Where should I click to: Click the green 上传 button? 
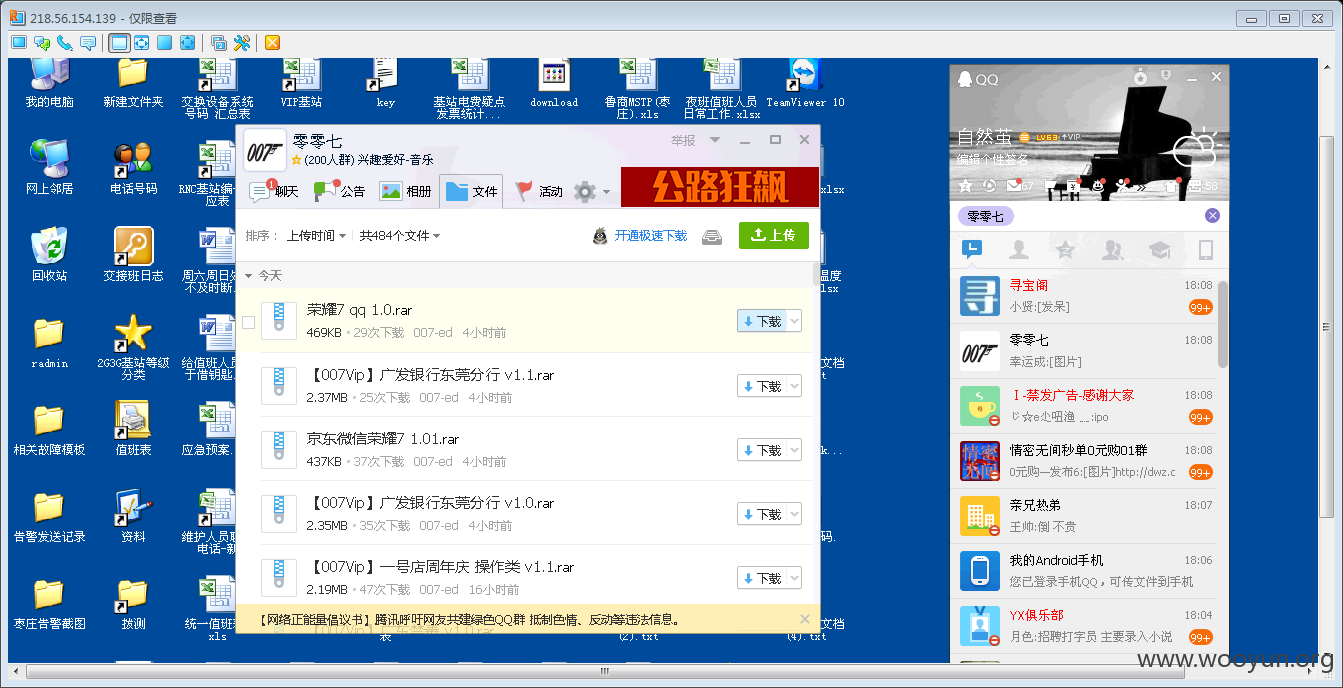[x=774, y=235]
